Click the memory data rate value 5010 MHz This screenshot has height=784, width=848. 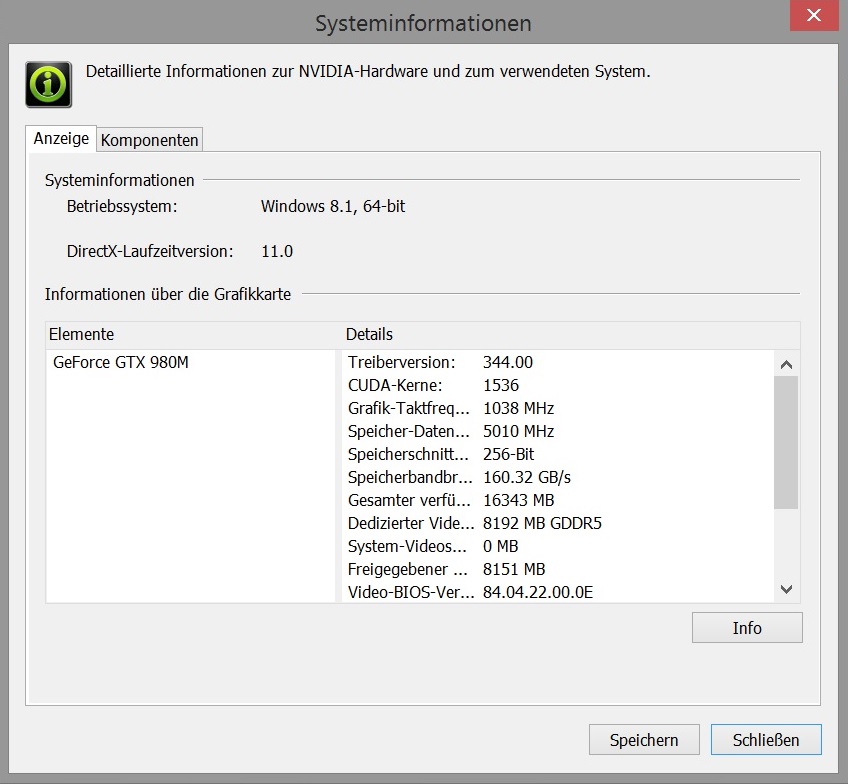coord(519,431)
